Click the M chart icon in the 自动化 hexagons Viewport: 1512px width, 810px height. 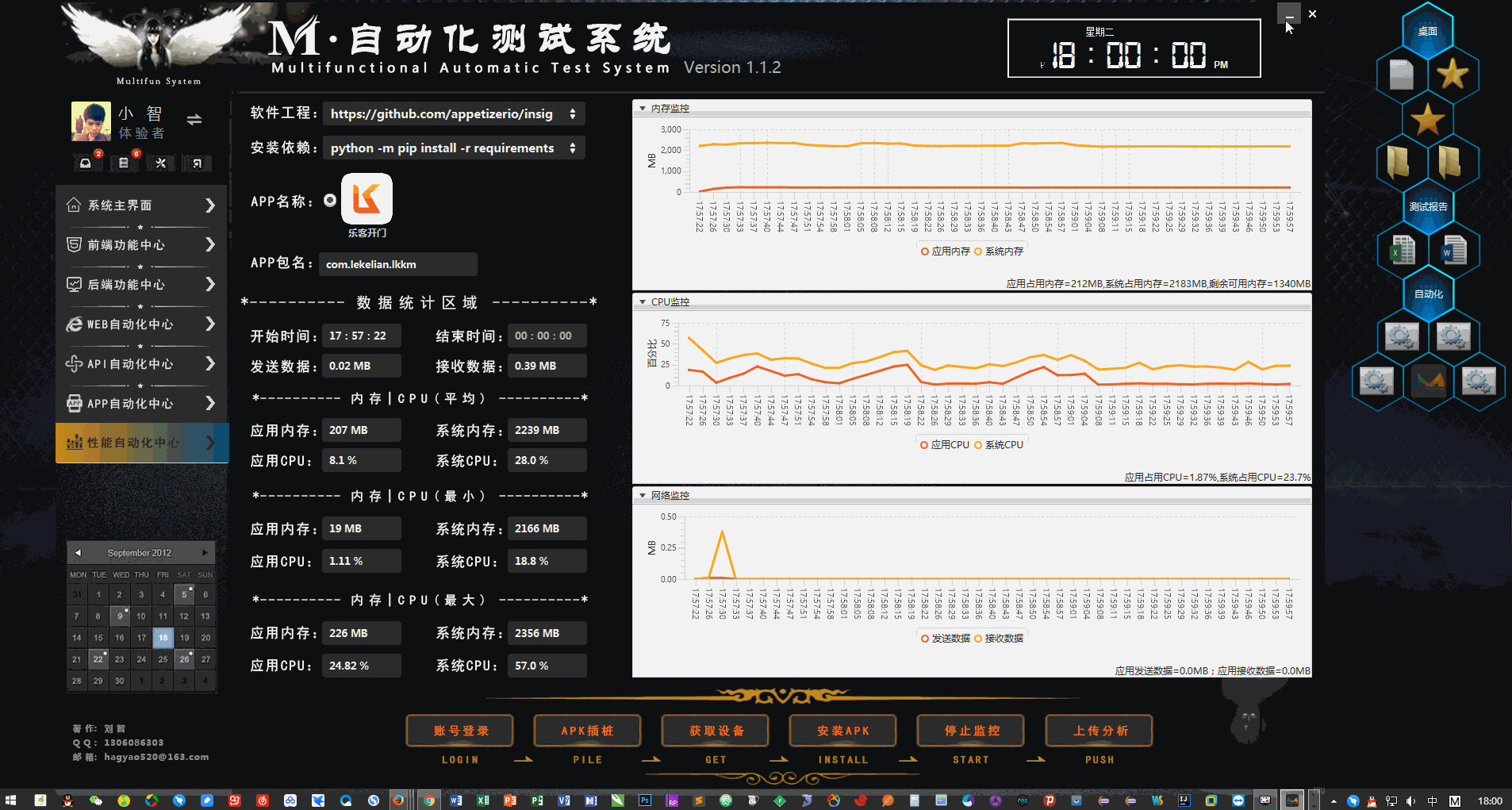[x=1428, y=381]
